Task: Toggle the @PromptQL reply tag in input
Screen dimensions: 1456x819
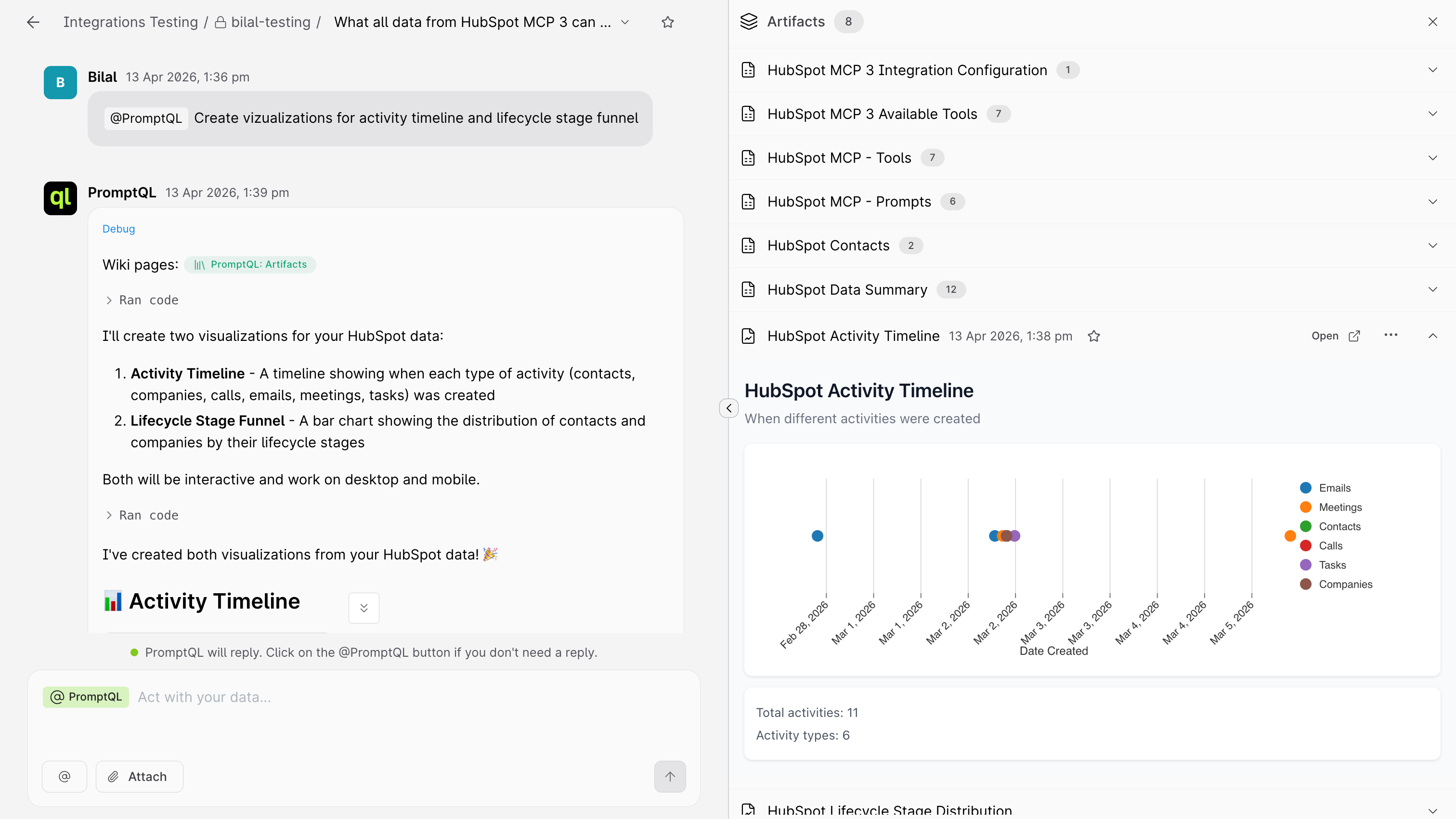Action: [x=86, y=696]
